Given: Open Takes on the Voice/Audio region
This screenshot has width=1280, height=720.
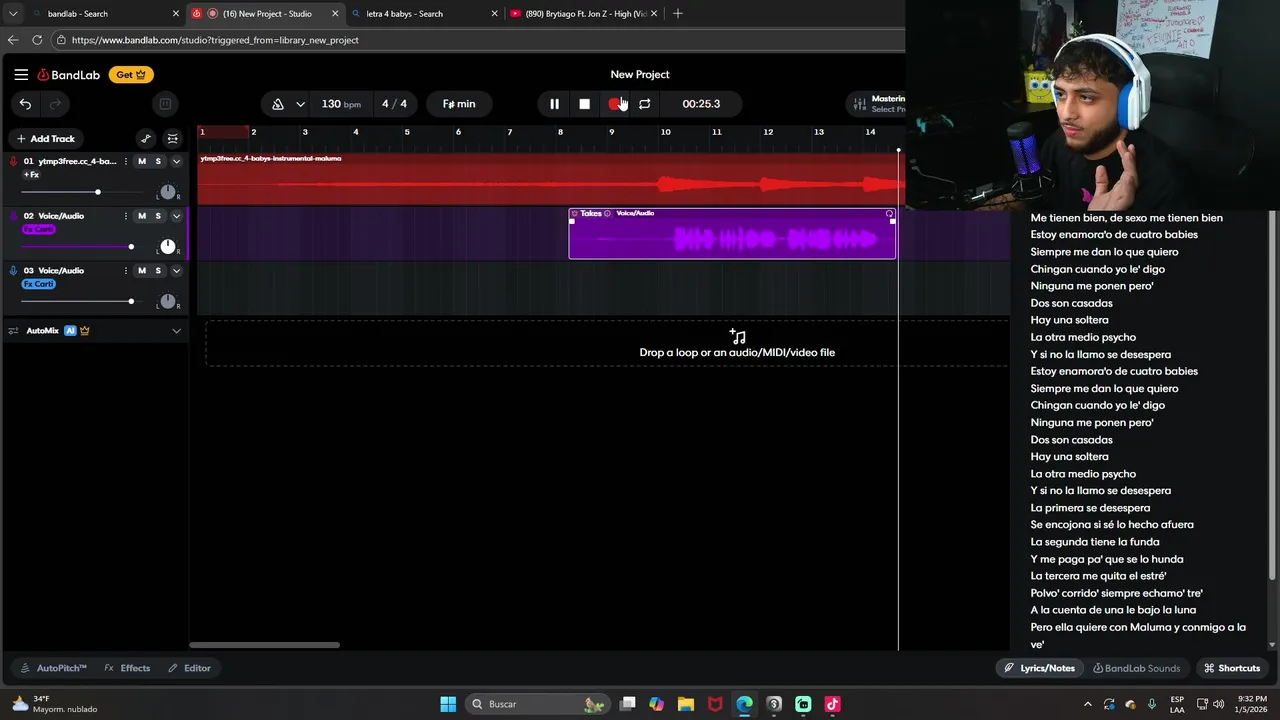Looking at the screenshot, I should click(x=590, y=213).
